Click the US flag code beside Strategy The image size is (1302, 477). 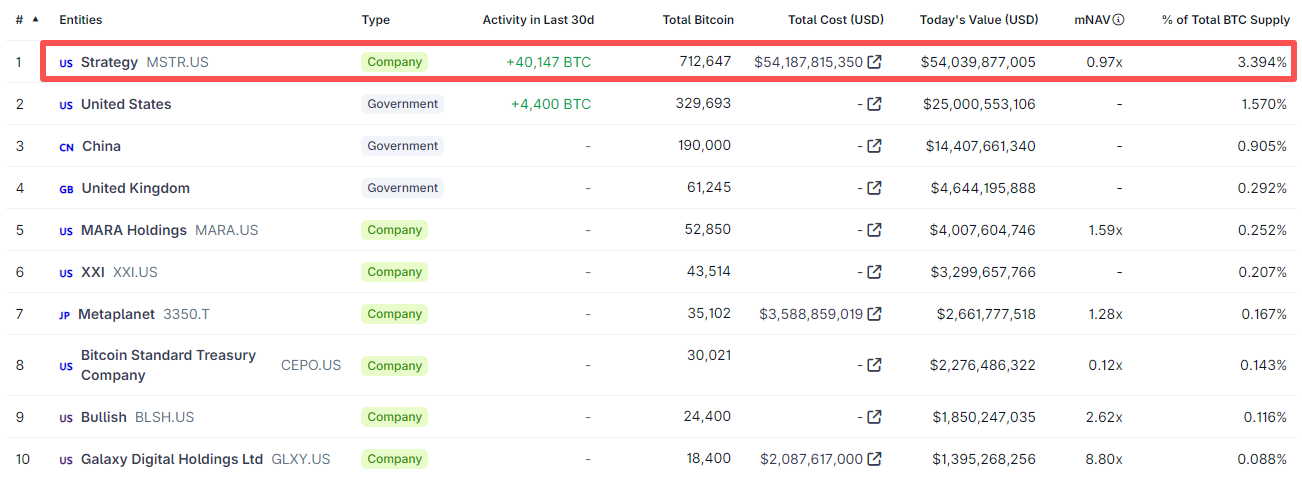click(66, 63)
